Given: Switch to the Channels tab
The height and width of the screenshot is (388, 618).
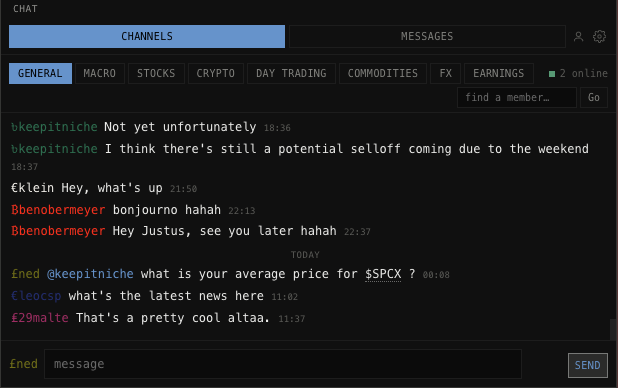Looking at the screenshot, I should (x=147, y=36).
